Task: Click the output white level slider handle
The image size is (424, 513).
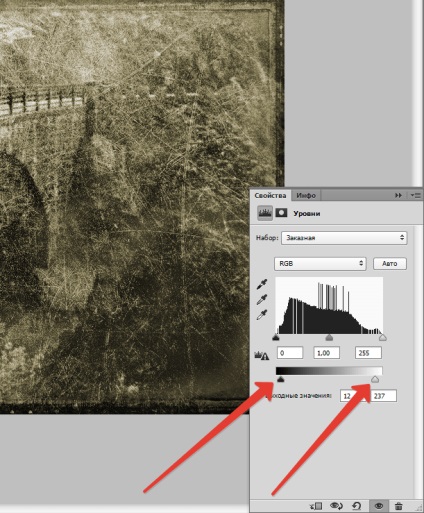Action: tap(375, 379)
